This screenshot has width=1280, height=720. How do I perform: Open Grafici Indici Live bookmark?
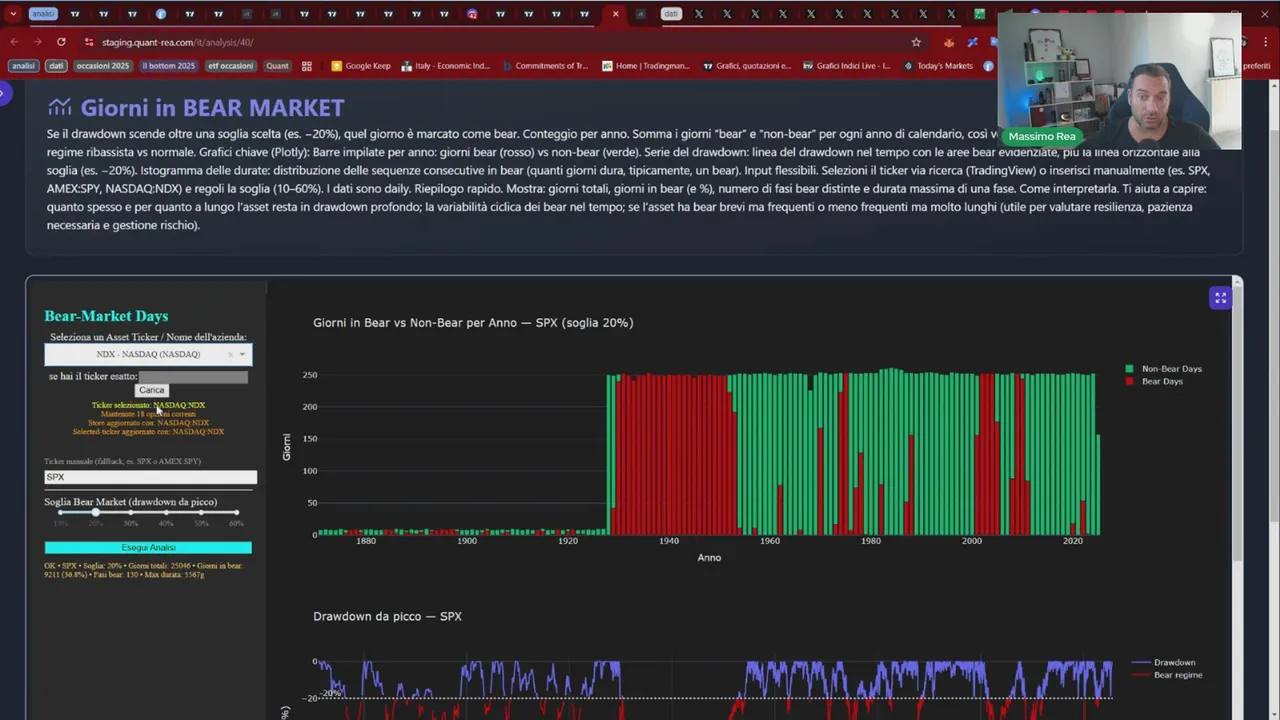[847, 66]
